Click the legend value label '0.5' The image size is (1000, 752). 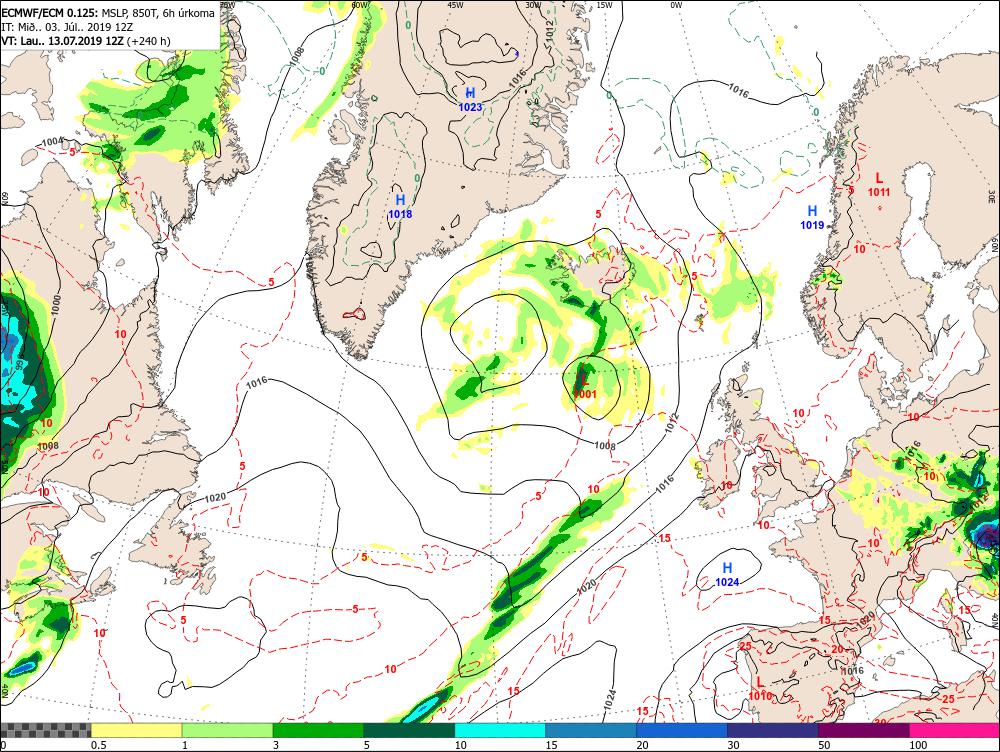coord(98,745)
